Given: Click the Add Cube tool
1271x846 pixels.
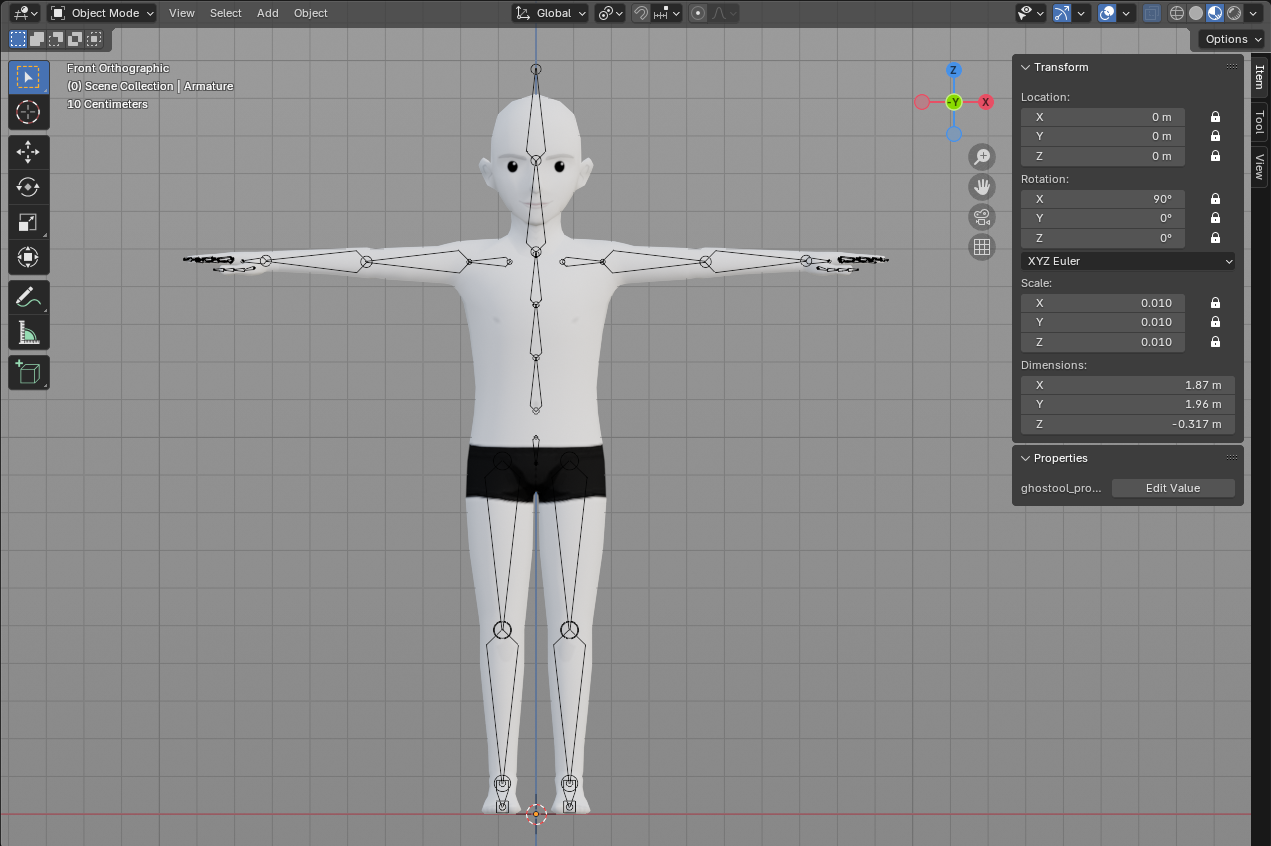Looking at the screenshot, I should pos(28,373).
